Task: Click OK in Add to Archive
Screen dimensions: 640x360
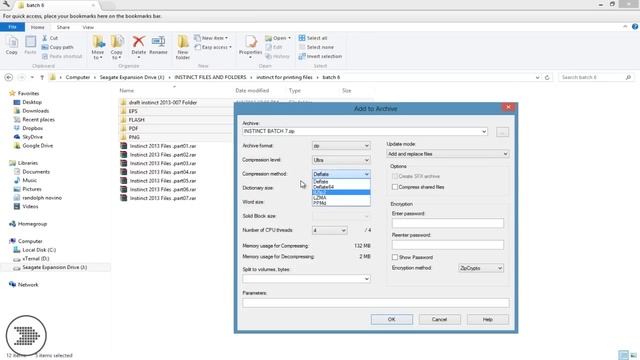Action: tap(391, 319)
